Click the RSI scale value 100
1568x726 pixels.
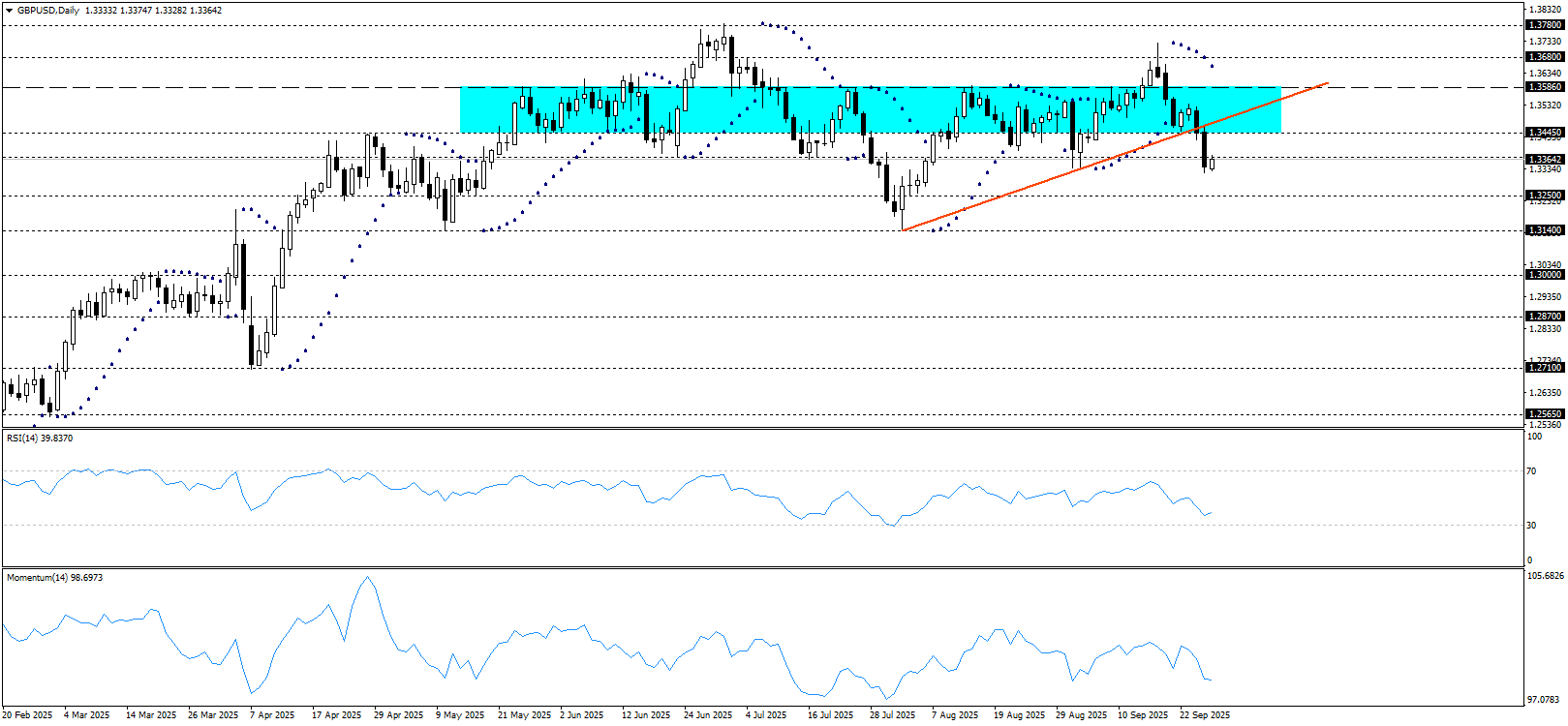click(x=1534, y=437)
